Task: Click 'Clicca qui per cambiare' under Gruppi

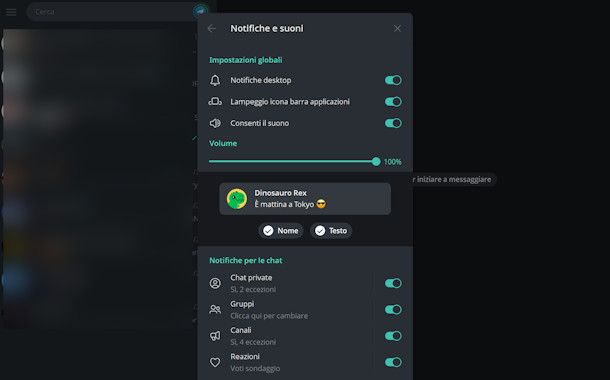Action: point(269,315)
